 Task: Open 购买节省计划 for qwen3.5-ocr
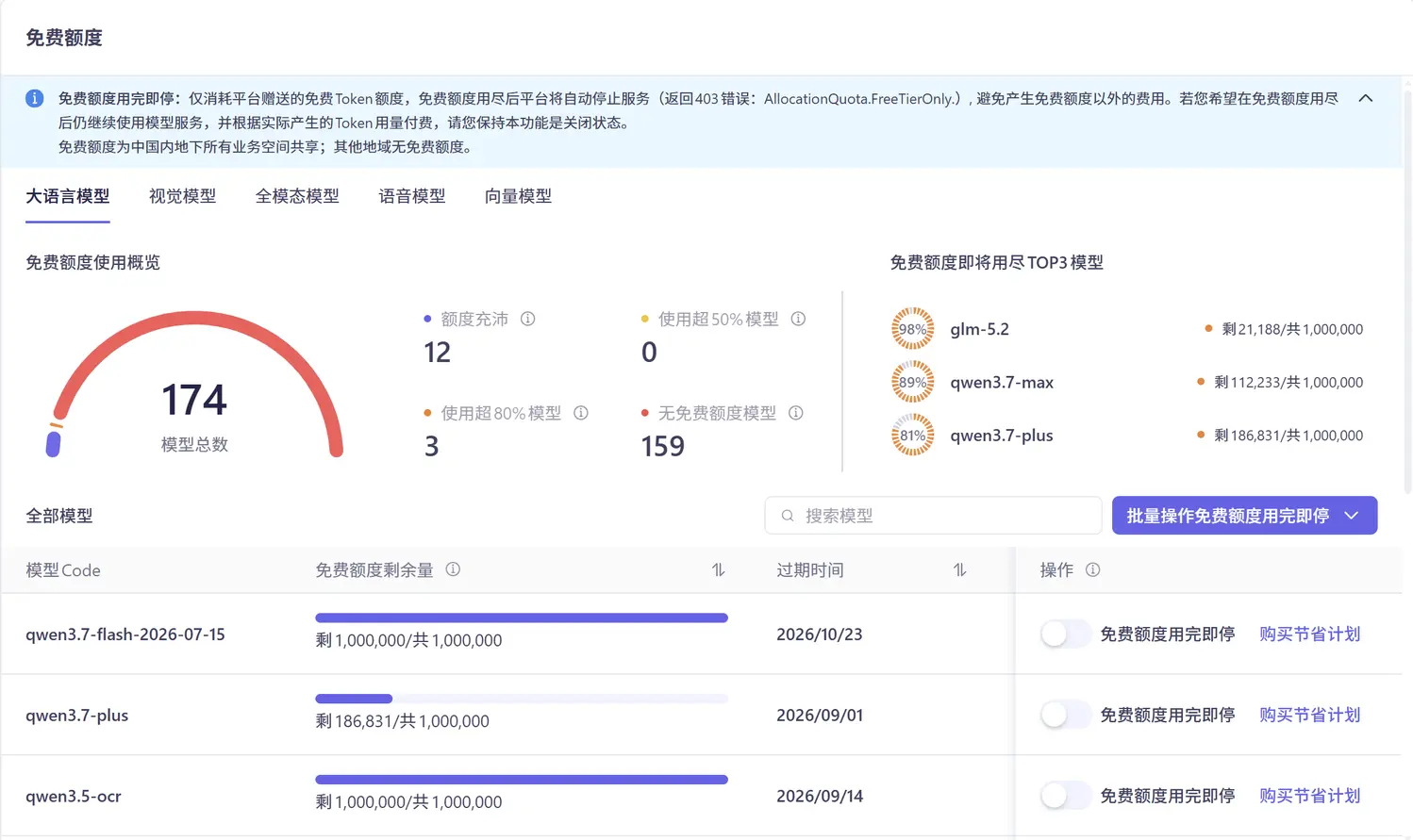[1309, 797]
